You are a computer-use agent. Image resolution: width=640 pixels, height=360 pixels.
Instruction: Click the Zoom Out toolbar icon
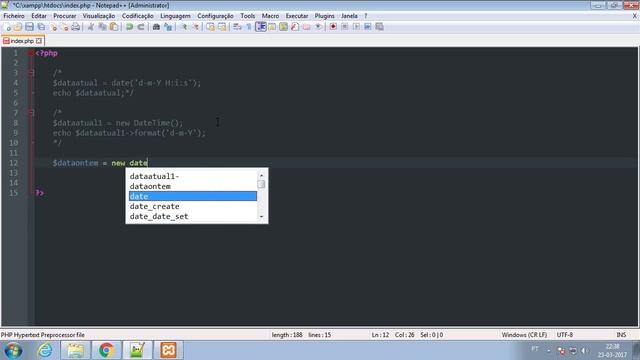[x=195, y=27]
